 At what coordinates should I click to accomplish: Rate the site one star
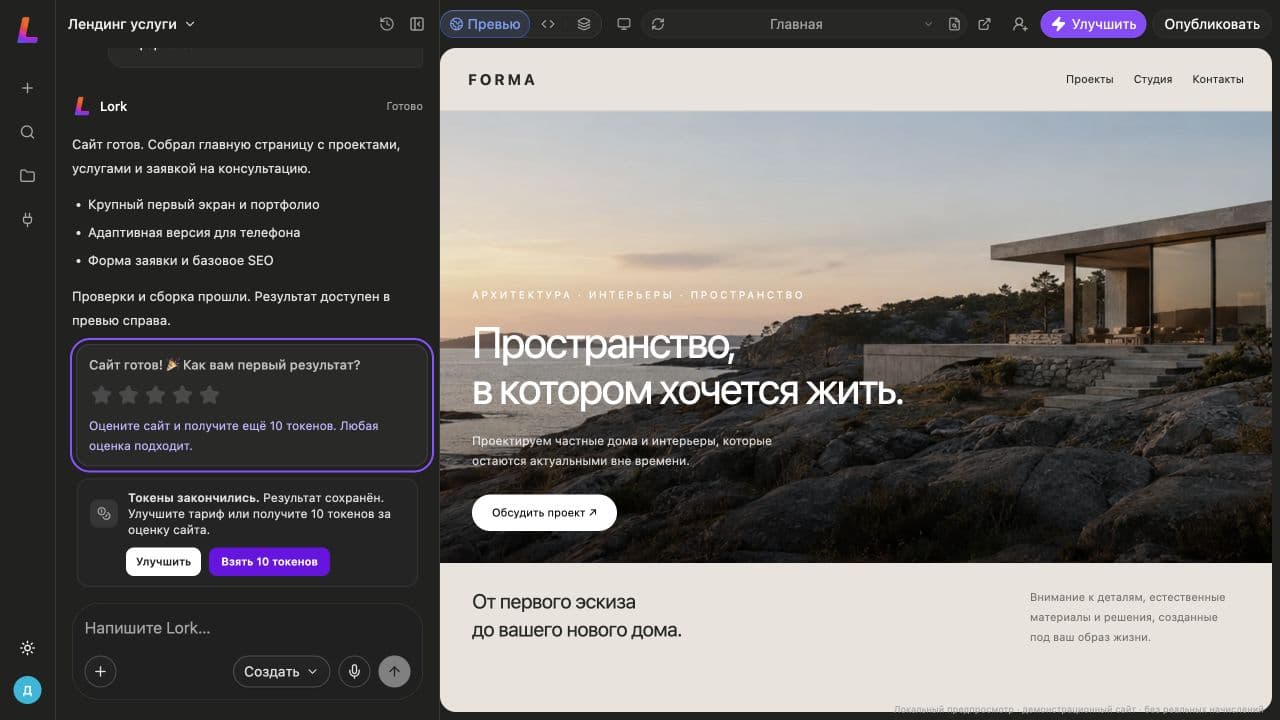(x=101, y=395)
